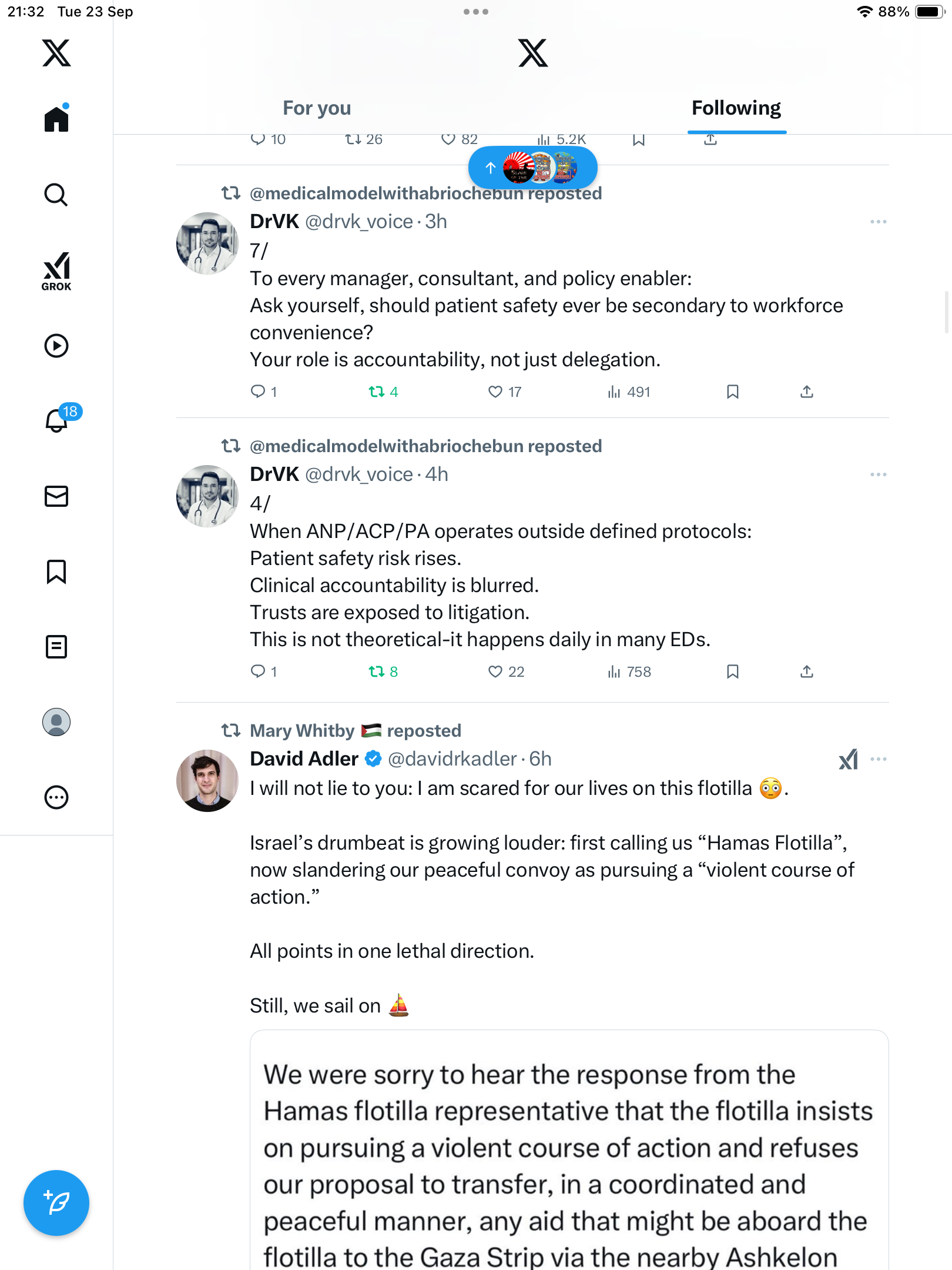Jump to new posts pill

(x=532, y=168)
